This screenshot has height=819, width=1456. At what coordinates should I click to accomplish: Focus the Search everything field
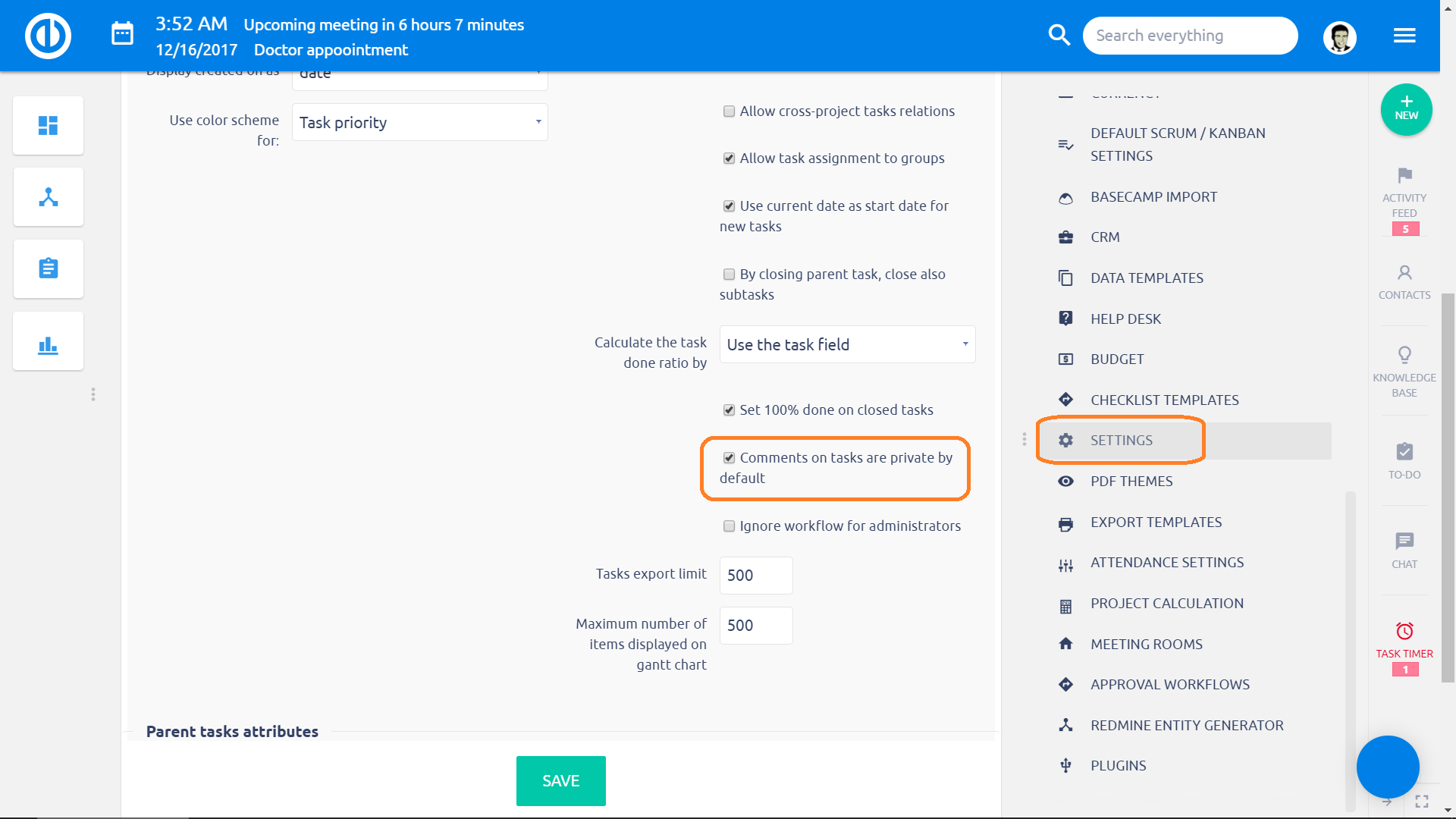coord(1190,36)
